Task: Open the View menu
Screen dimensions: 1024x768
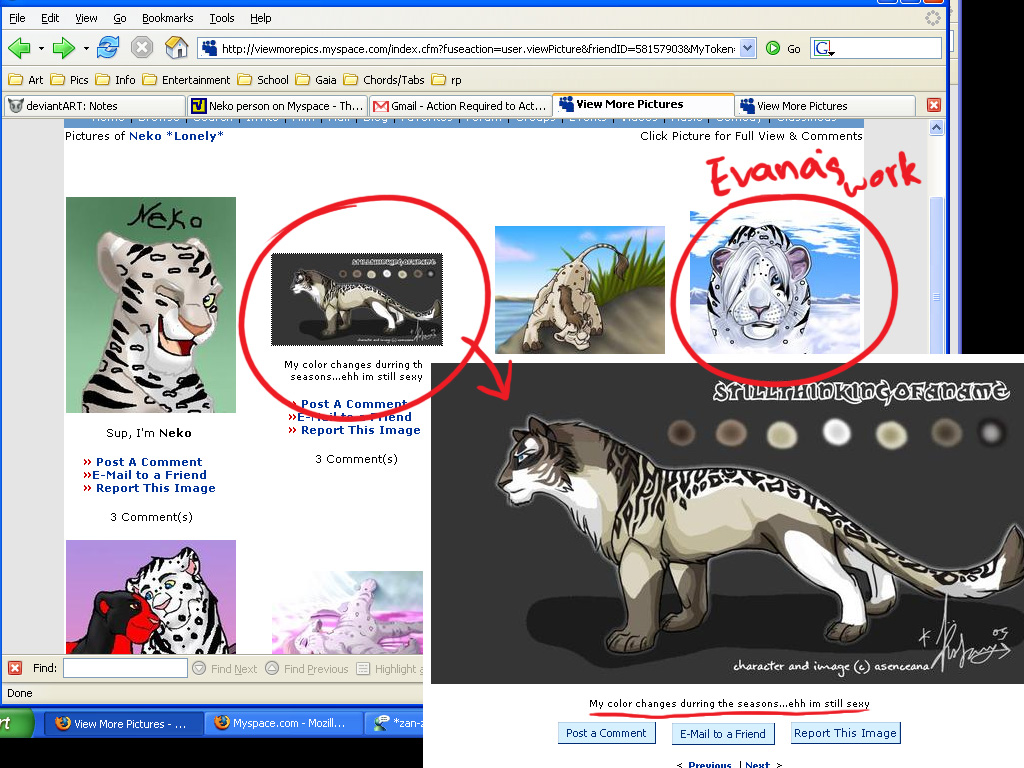Action: (86, 18)
